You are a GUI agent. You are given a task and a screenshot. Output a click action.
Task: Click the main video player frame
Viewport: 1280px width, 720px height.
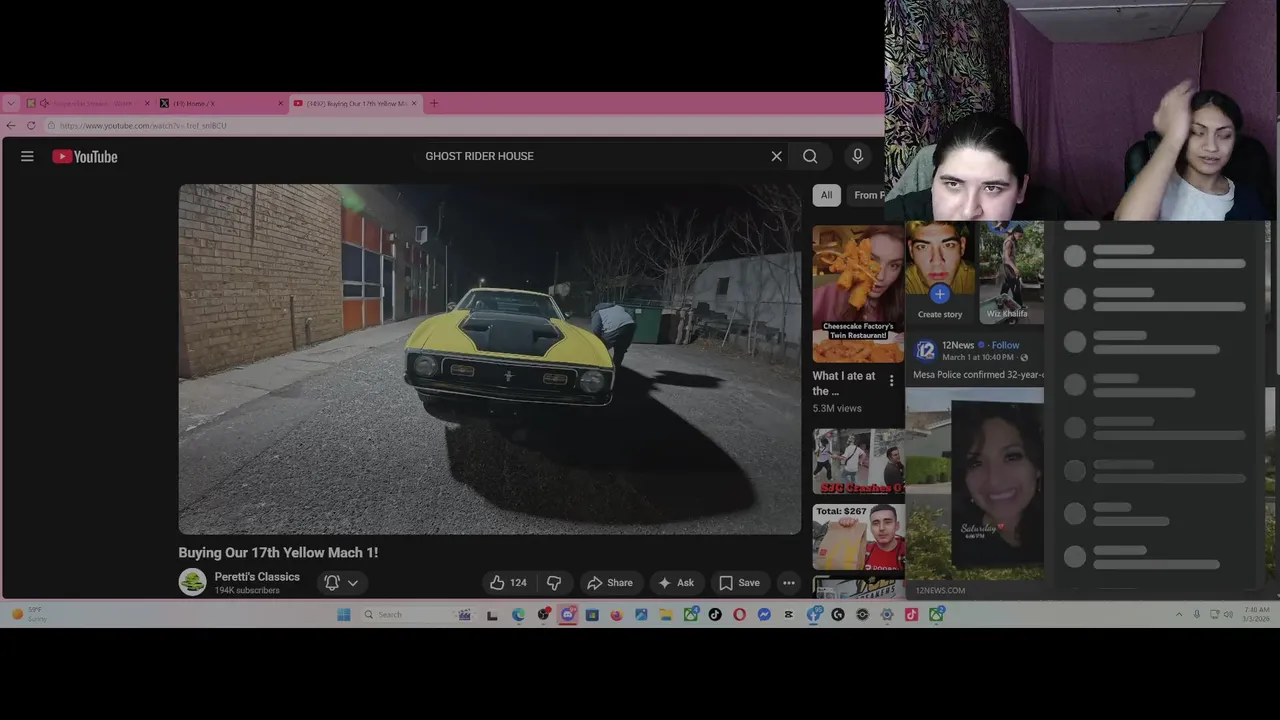(x=490, y=359)
